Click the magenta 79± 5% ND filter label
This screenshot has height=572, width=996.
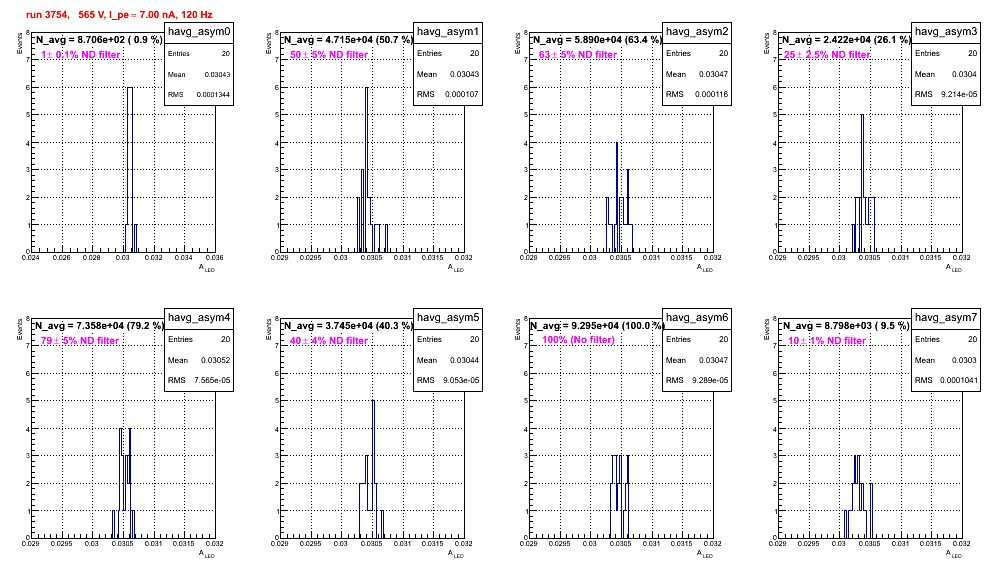pyautogui.click(x=80, y=341)
